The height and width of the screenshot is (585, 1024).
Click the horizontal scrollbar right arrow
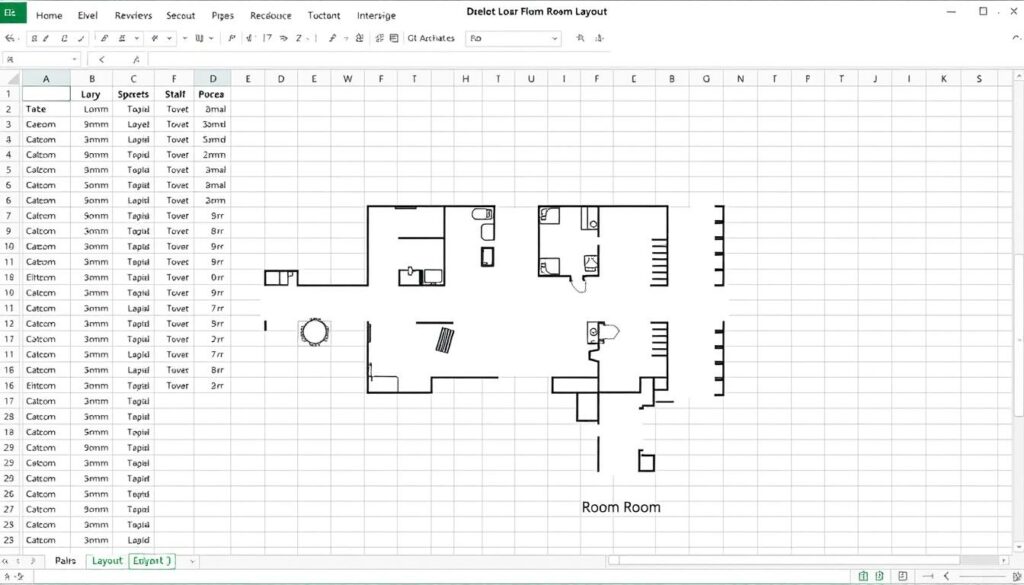1004,560
